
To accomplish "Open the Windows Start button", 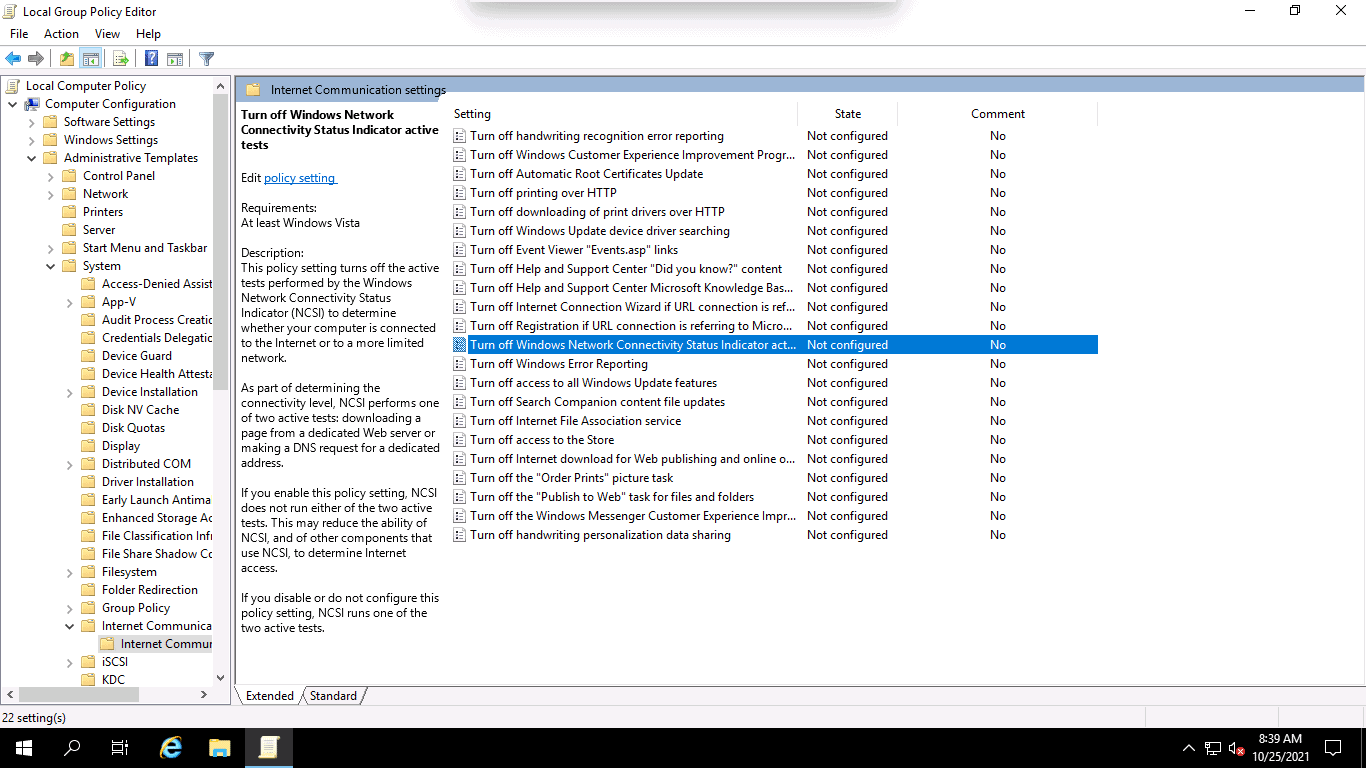I will (23, 748).
